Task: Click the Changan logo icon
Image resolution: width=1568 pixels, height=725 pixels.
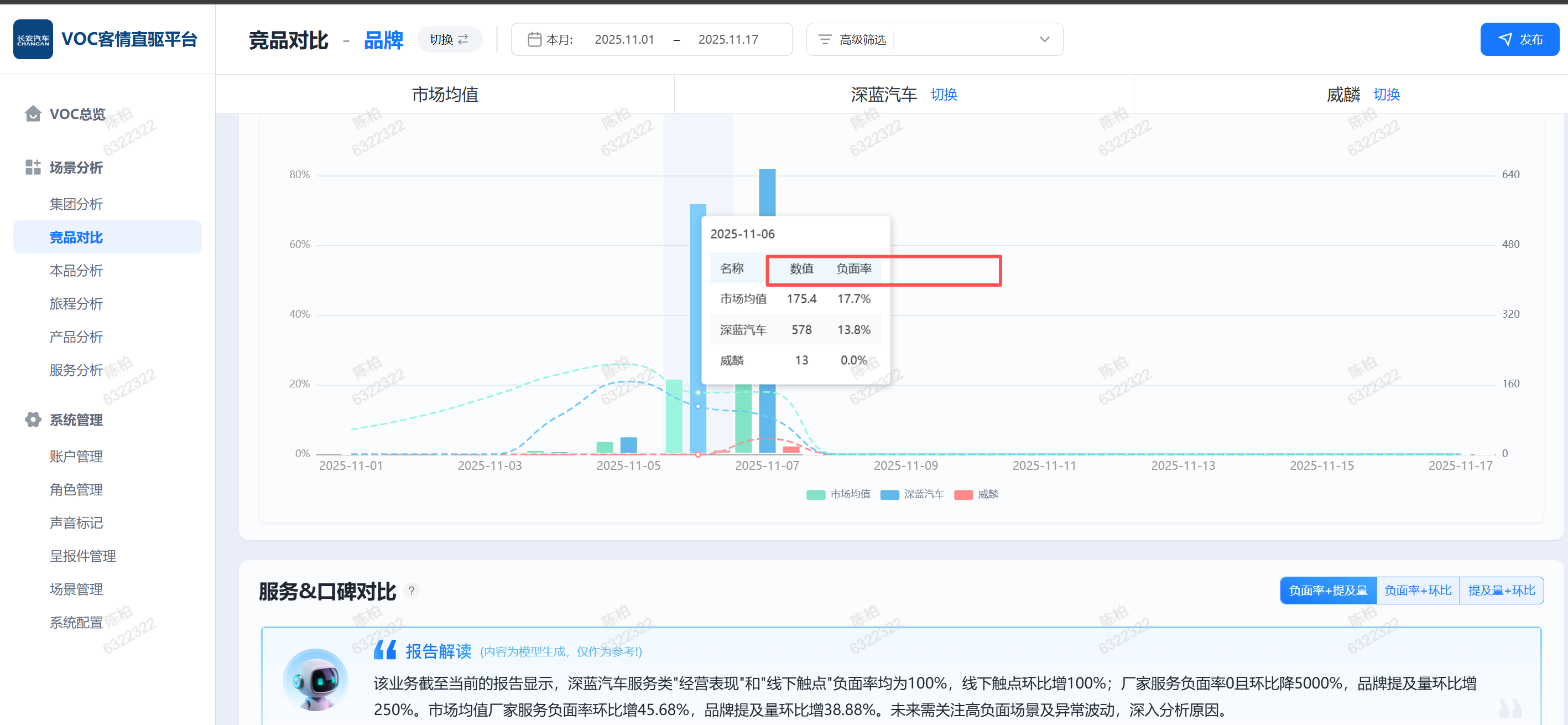Action: pyautogui.click(x=33, y=40)
